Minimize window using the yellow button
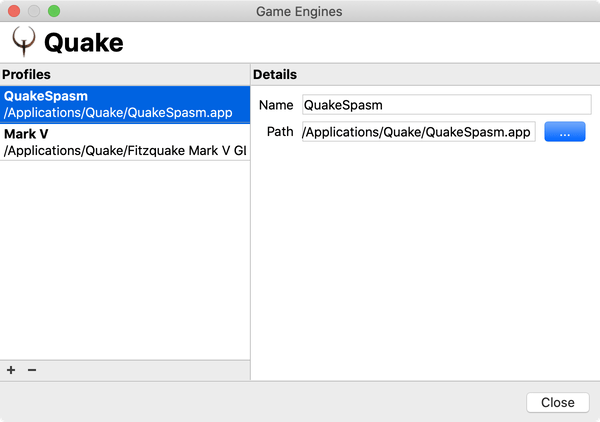The width and height of the screenshot is (600, 422). [x=34, y=11]
